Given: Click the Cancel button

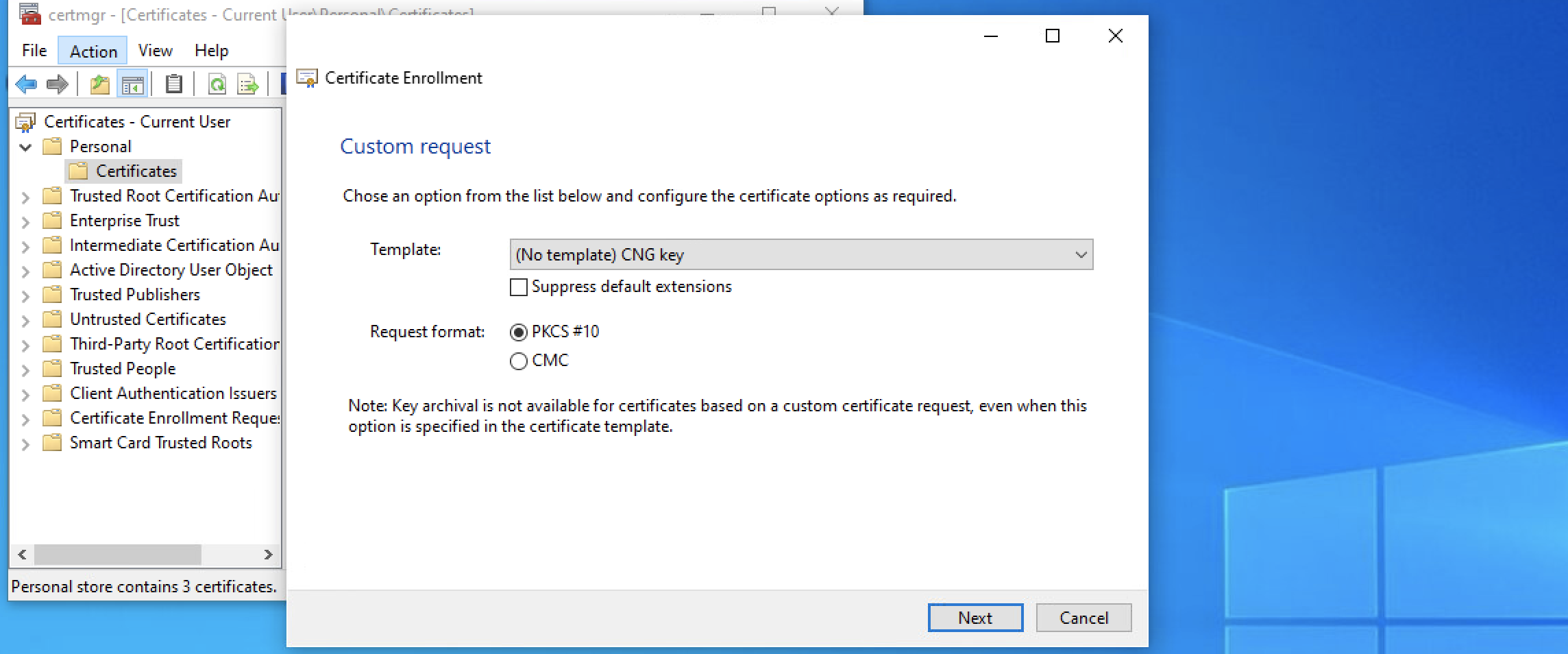Looking at the screenshot, I should 1083,618.
